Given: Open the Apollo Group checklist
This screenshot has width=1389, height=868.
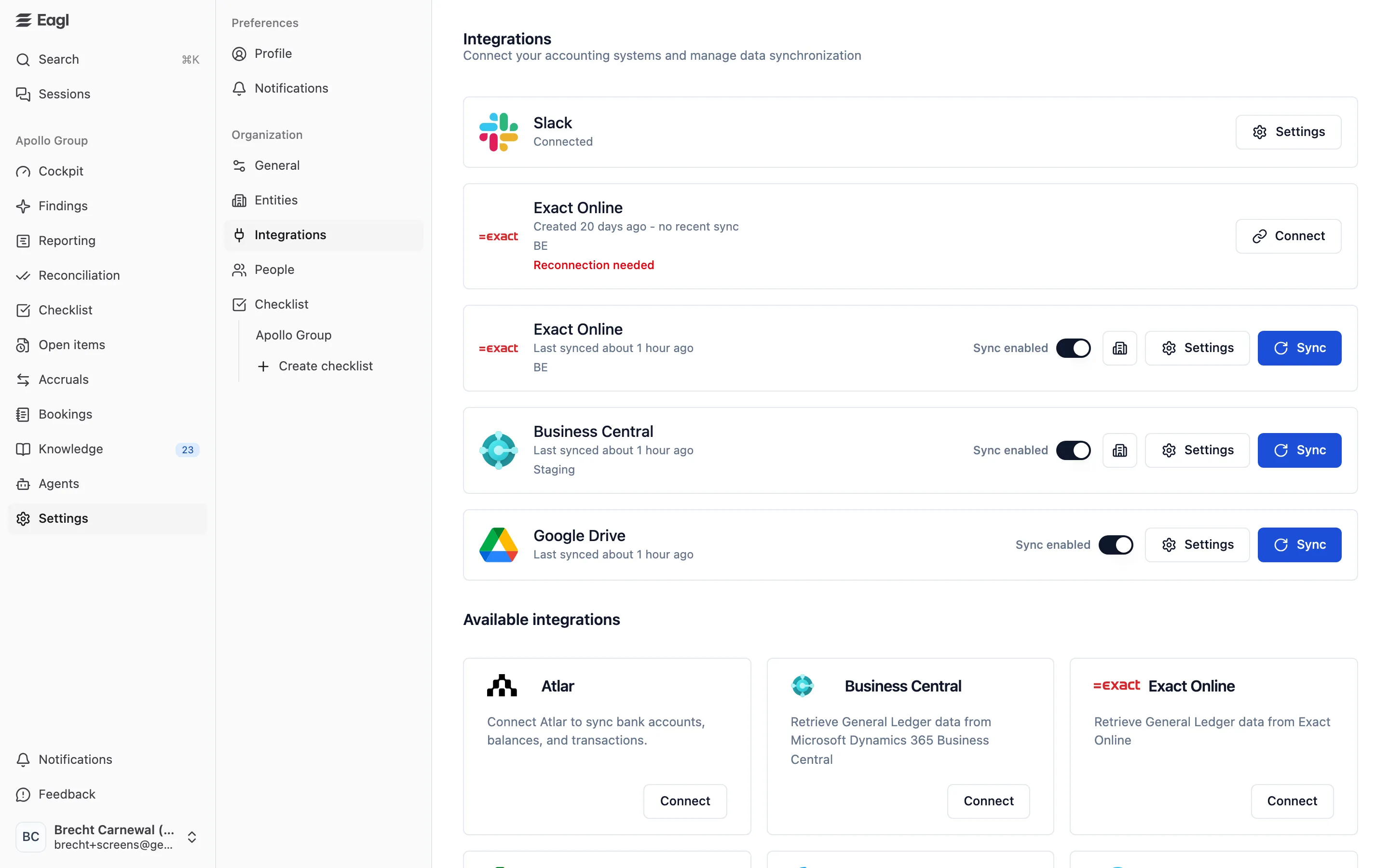Looking at the screenshot, I should click(293, 335).
